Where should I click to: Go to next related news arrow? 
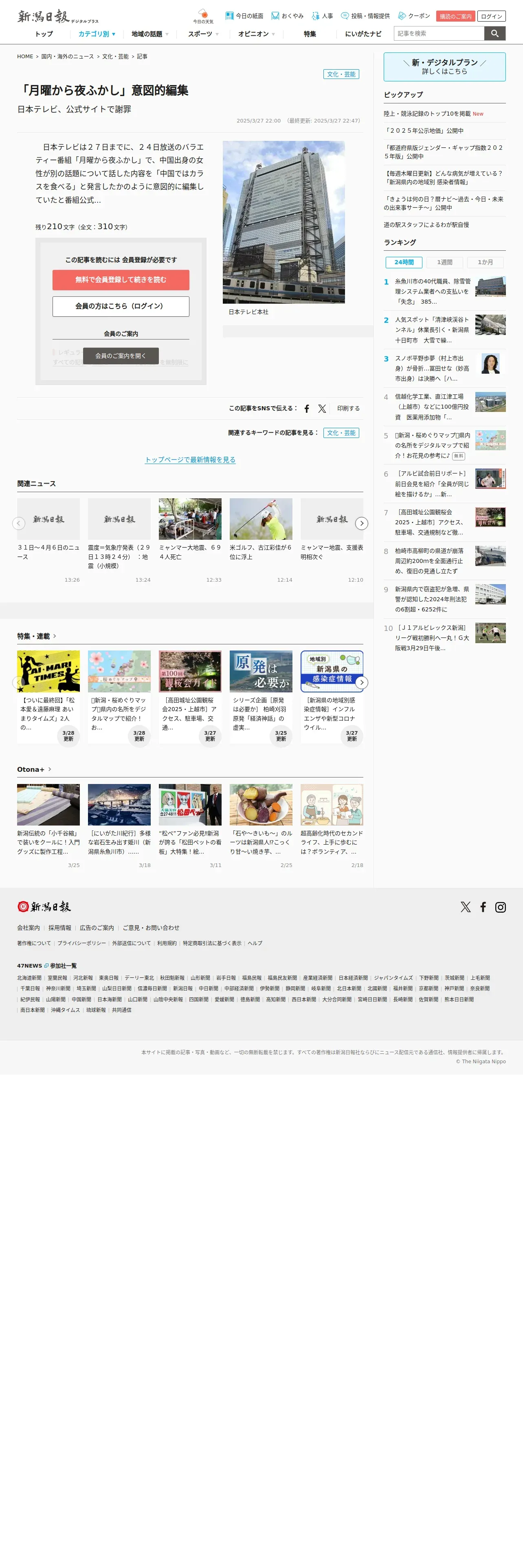click(x=362, y=523)
